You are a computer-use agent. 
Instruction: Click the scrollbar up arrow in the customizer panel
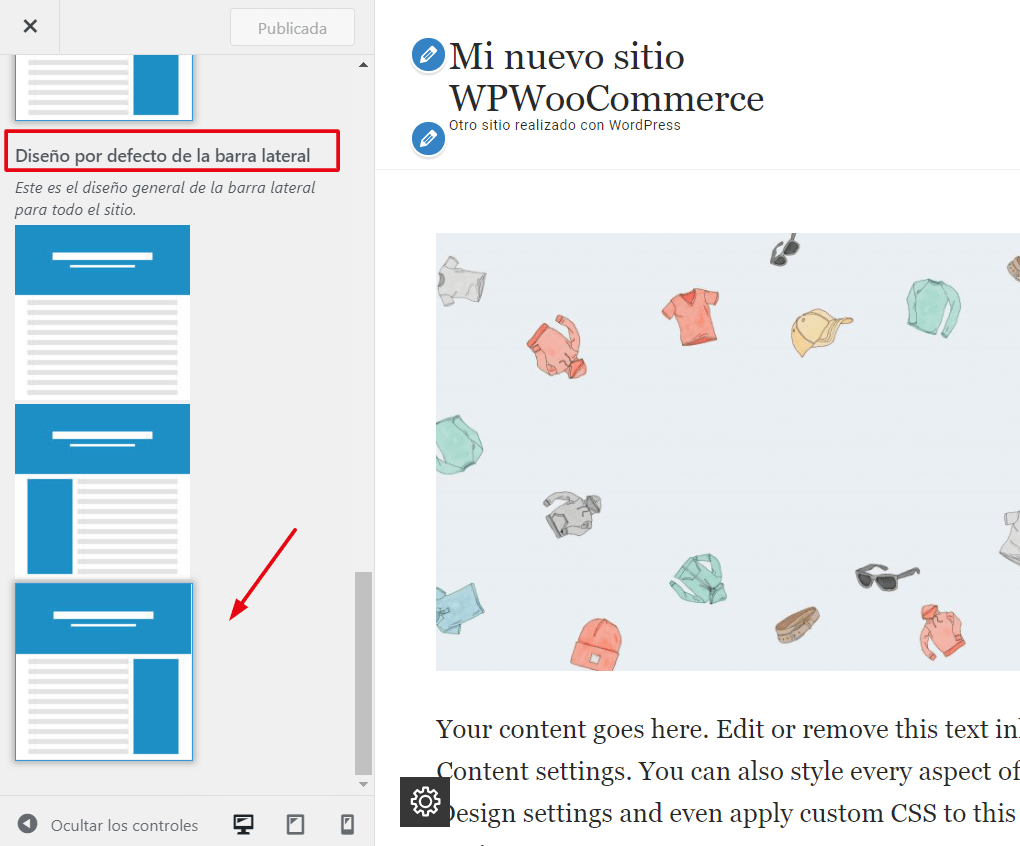tap(364, 64)
